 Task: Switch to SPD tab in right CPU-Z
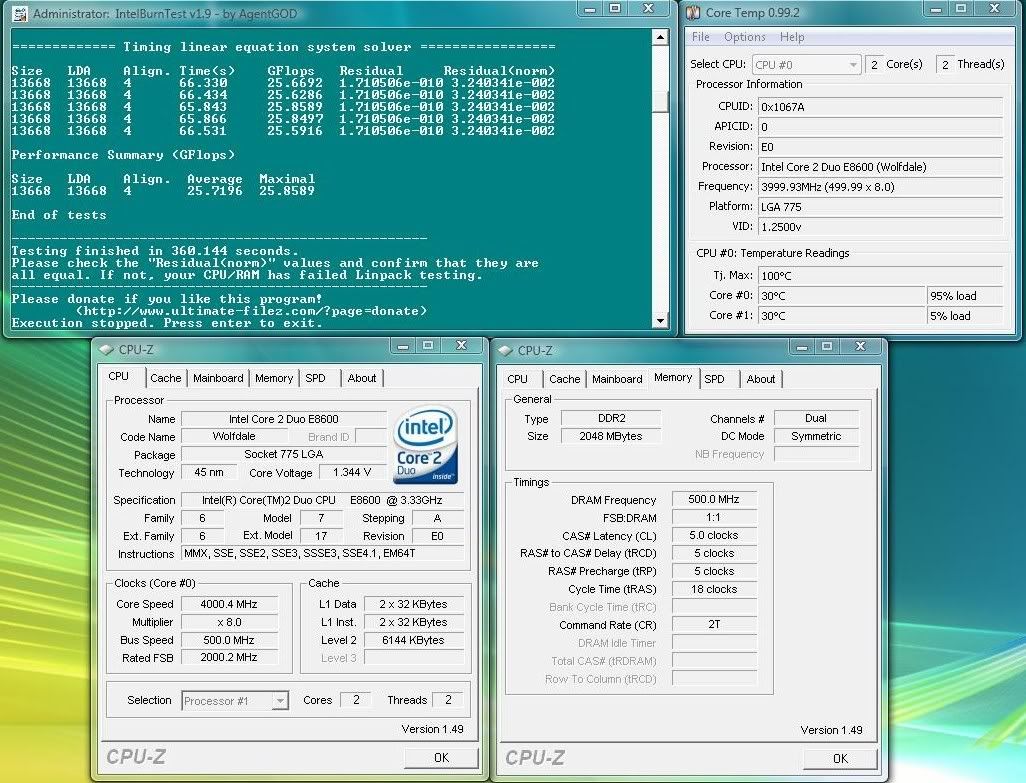[x=715, y=379]
